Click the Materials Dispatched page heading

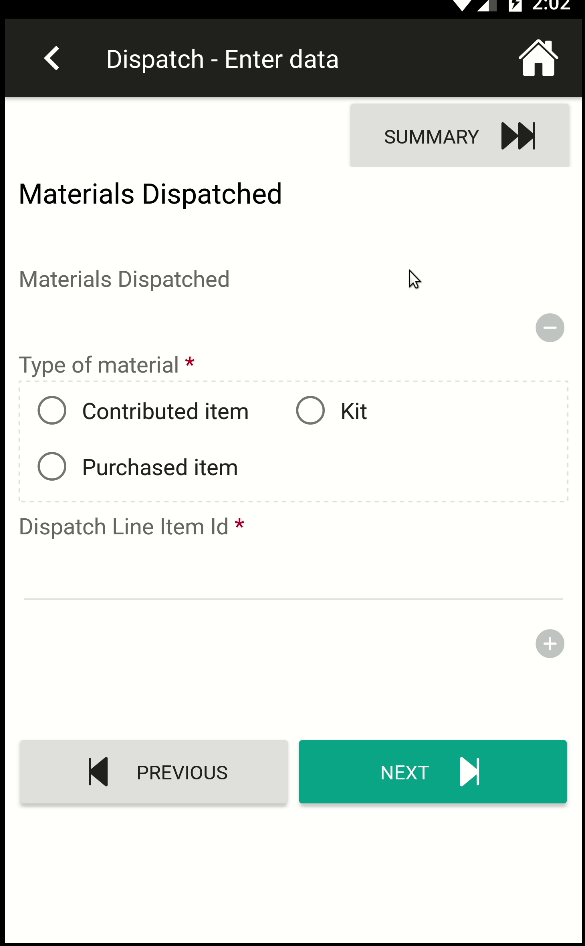(x=150, y=194)
